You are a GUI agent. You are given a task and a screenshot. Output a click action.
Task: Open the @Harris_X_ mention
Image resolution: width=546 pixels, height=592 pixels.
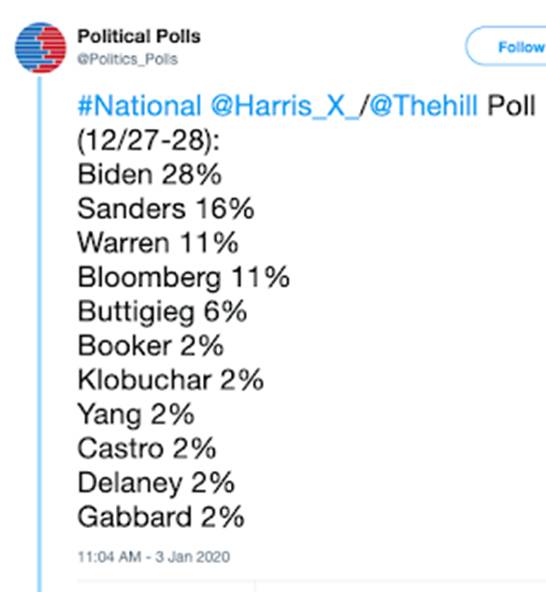[285, 106]
